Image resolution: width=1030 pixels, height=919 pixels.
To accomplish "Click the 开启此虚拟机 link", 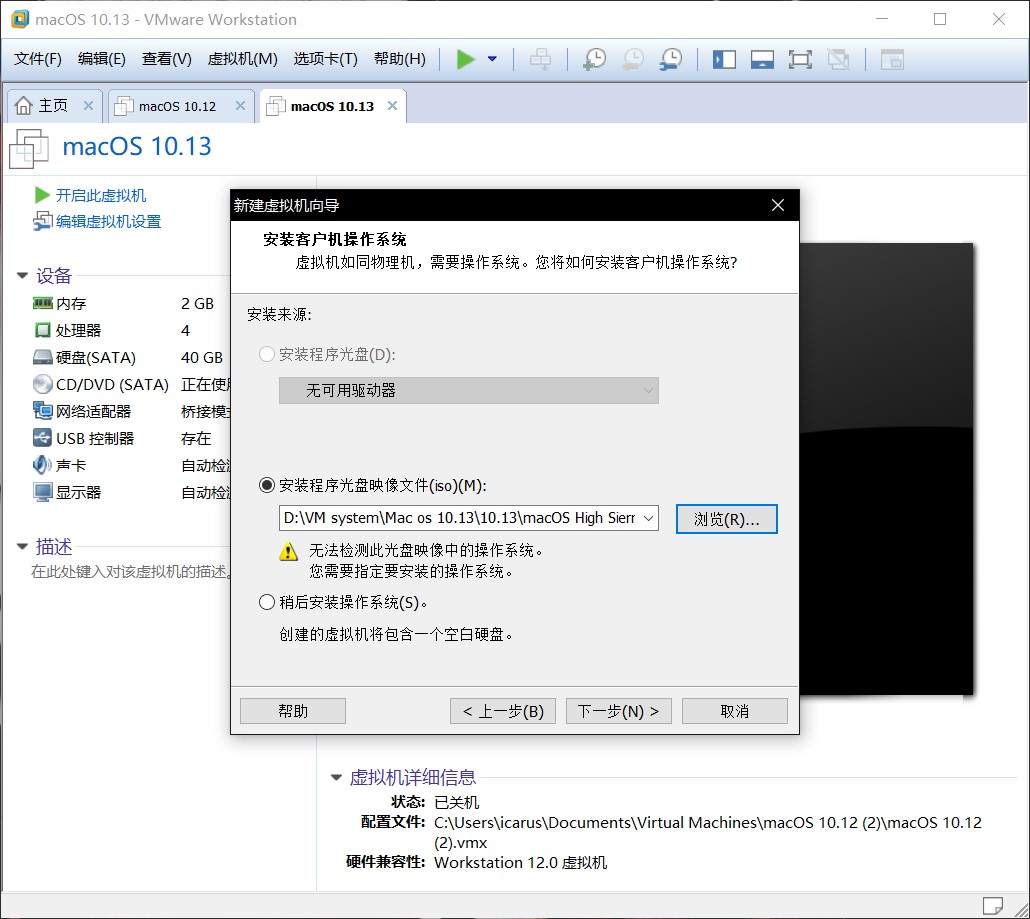I will coord(101,195).
